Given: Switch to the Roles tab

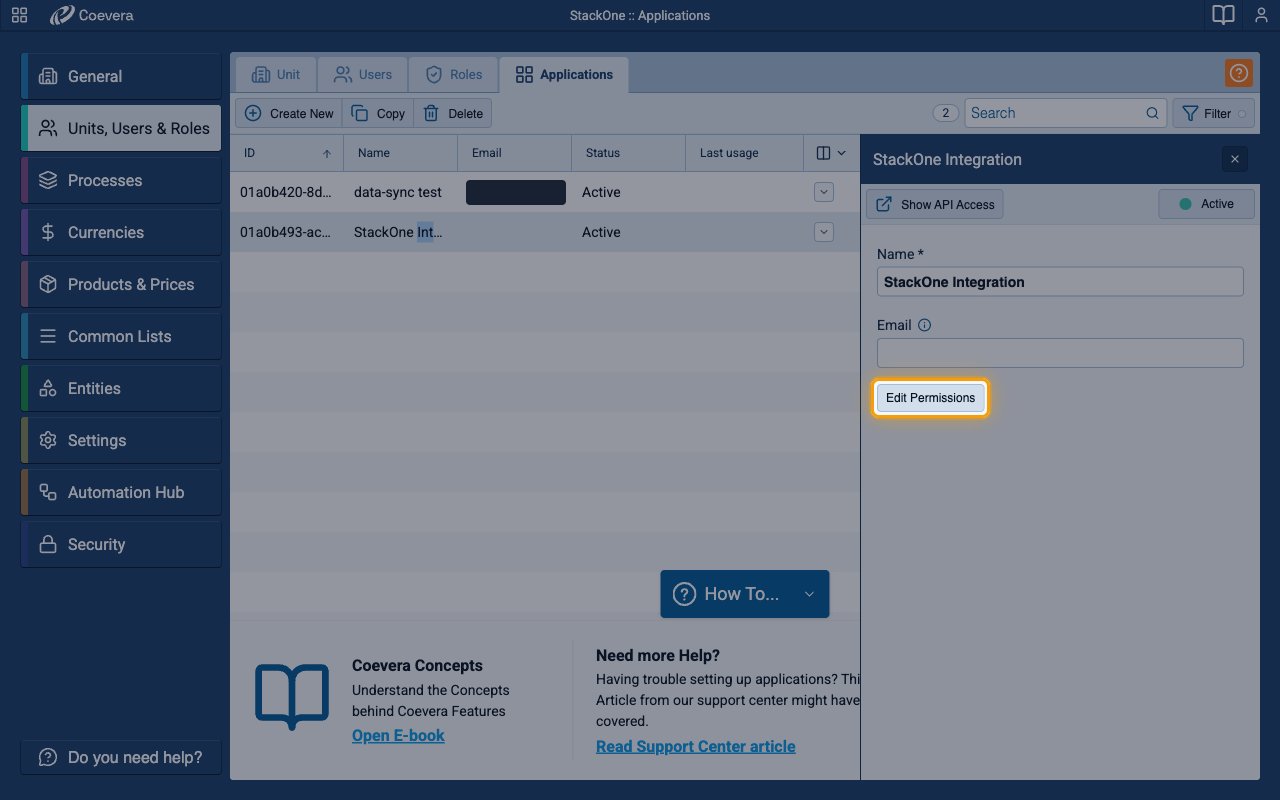Looking at the screenshot, I should click(453, 75).
